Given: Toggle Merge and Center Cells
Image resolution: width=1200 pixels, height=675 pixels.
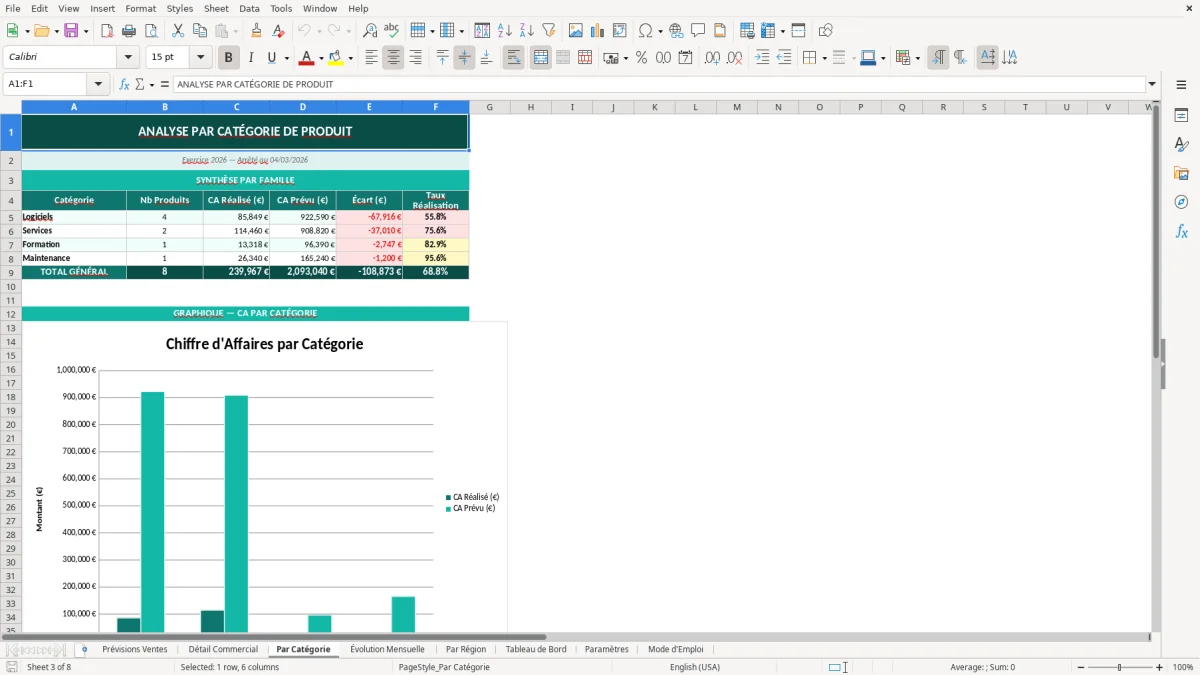Looking at the screenshot, I should coord(541,58).
